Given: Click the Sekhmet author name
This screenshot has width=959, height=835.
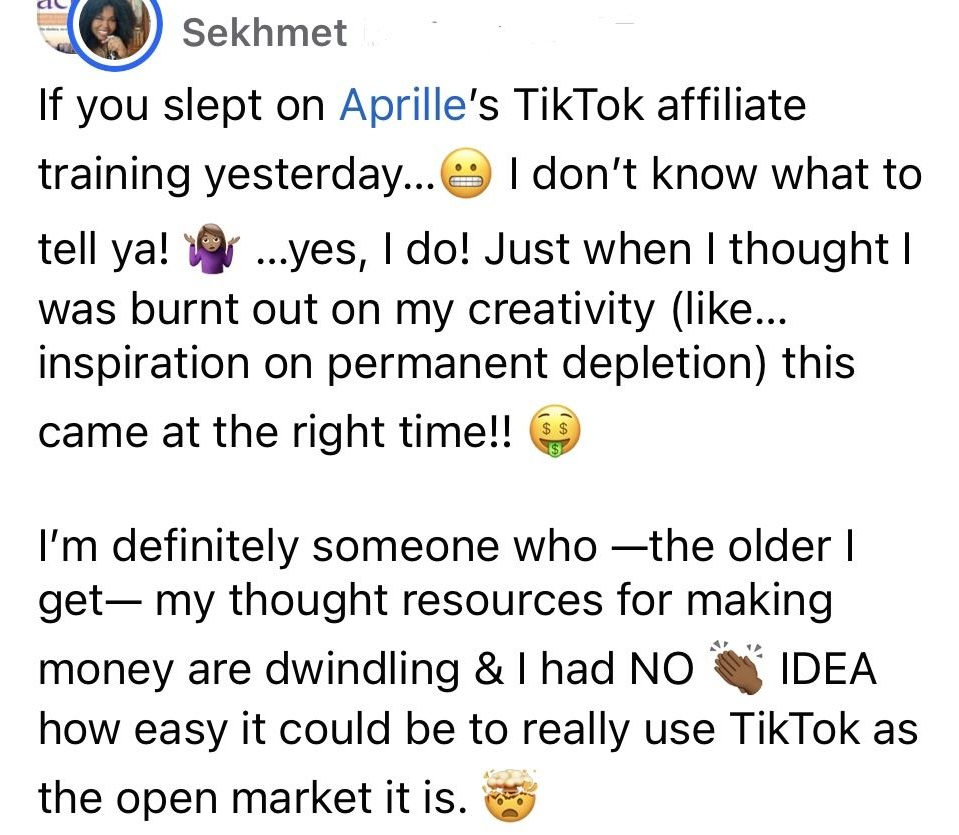Looking at the screenshot, I should coord(265,33).
